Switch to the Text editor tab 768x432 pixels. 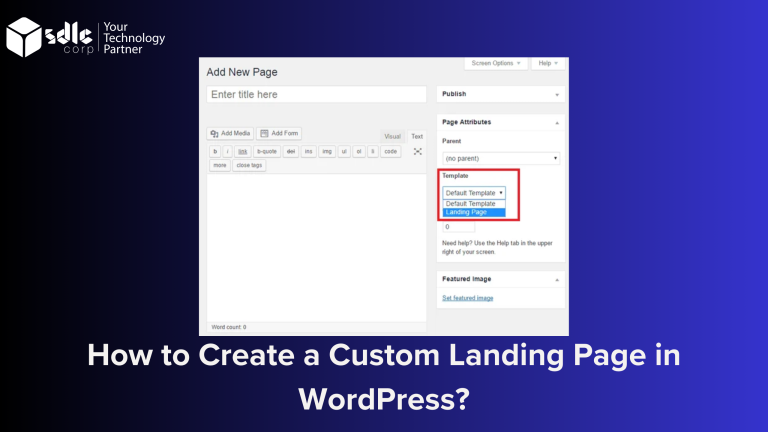(x=417, y=136)
